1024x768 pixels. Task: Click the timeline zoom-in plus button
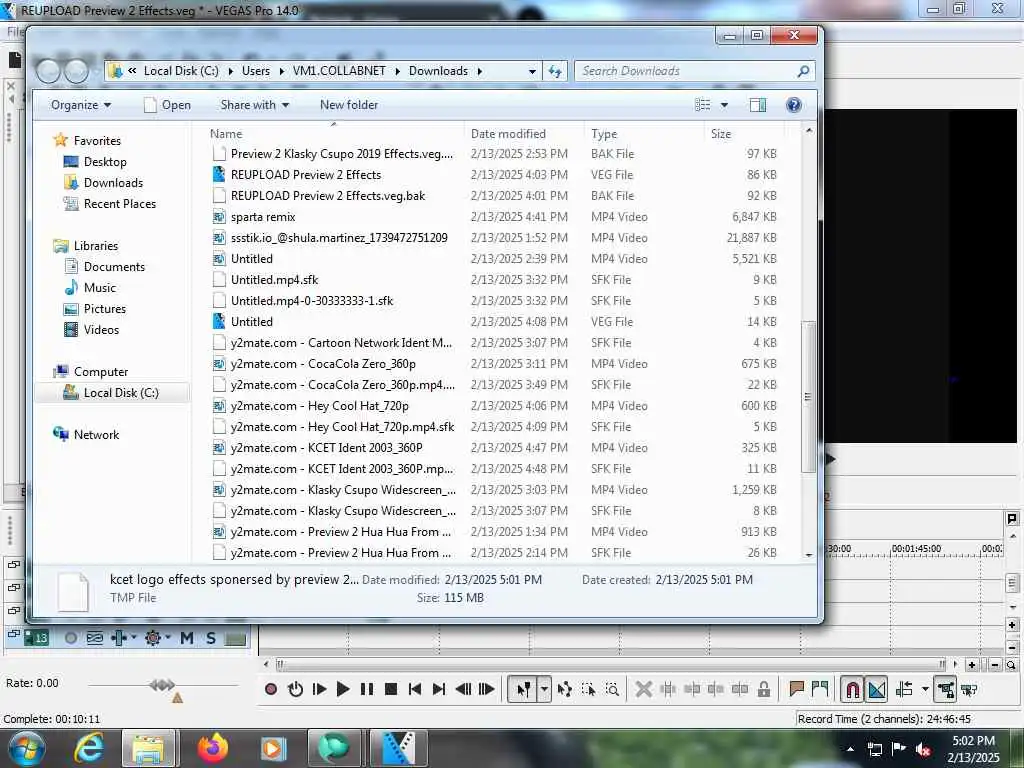click(x=972, y=665)
